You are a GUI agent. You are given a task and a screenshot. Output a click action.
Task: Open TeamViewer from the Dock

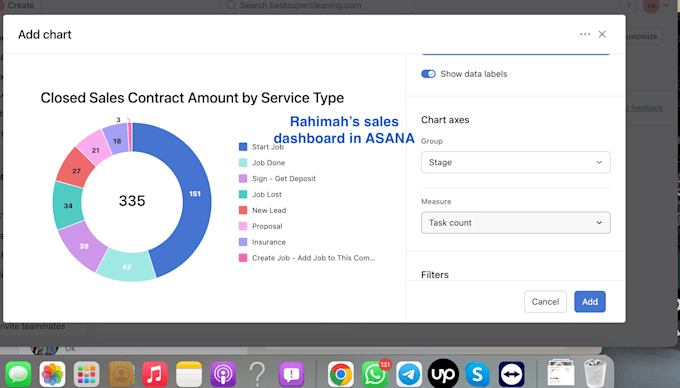click(512, 374)
